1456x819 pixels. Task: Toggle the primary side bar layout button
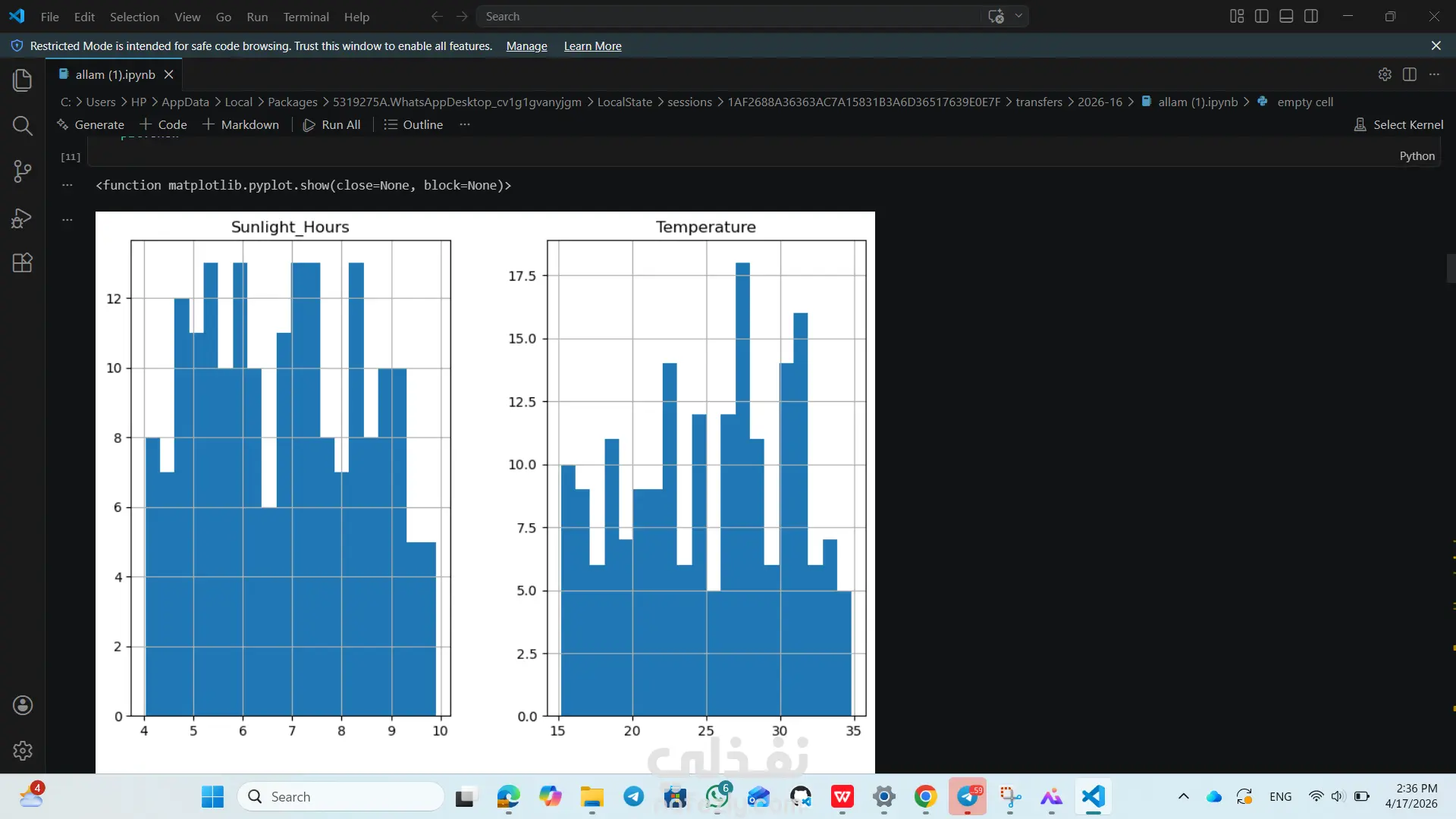tap(1262, 16)
